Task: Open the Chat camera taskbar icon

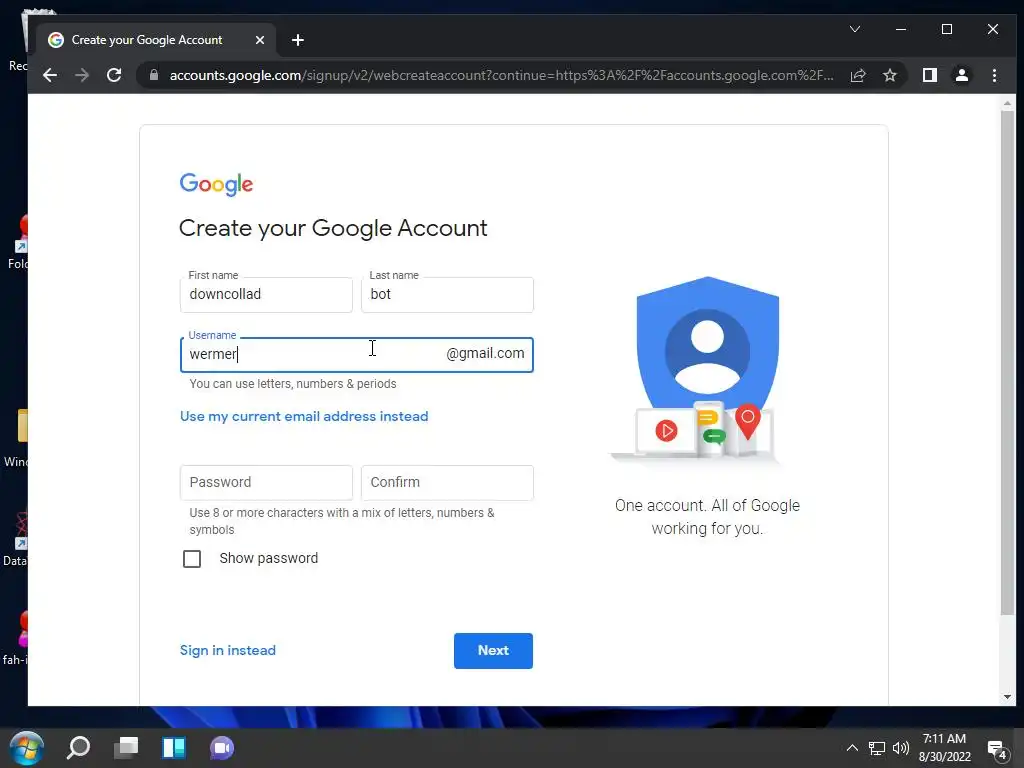Action: tap(222, 748)
